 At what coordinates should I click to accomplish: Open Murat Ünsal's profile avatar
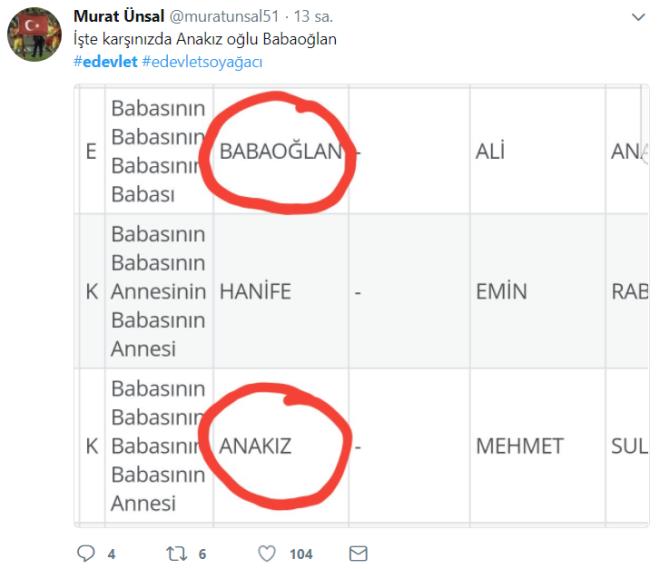[x=36, y=35]
